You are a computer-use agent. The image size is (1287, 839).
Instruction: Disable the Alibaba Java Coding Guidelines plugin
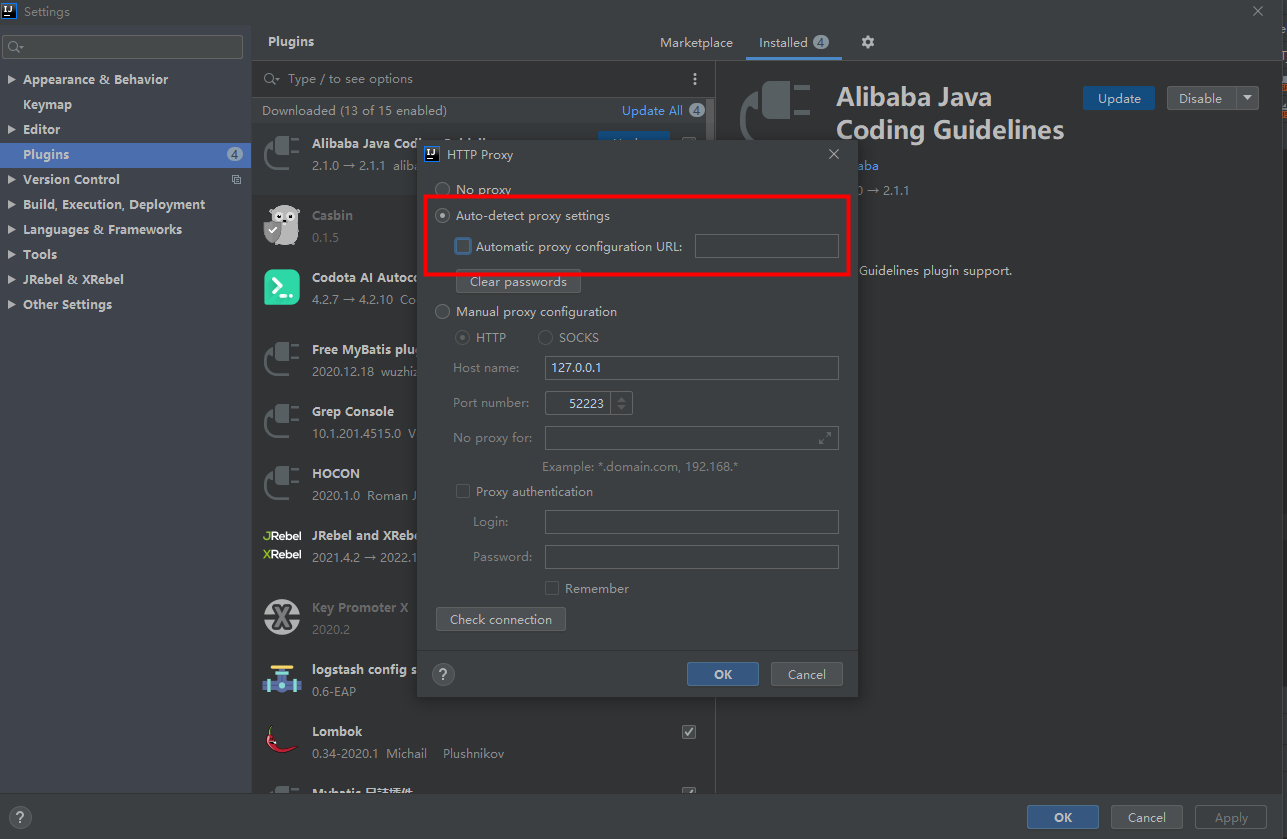point(1200,98)
